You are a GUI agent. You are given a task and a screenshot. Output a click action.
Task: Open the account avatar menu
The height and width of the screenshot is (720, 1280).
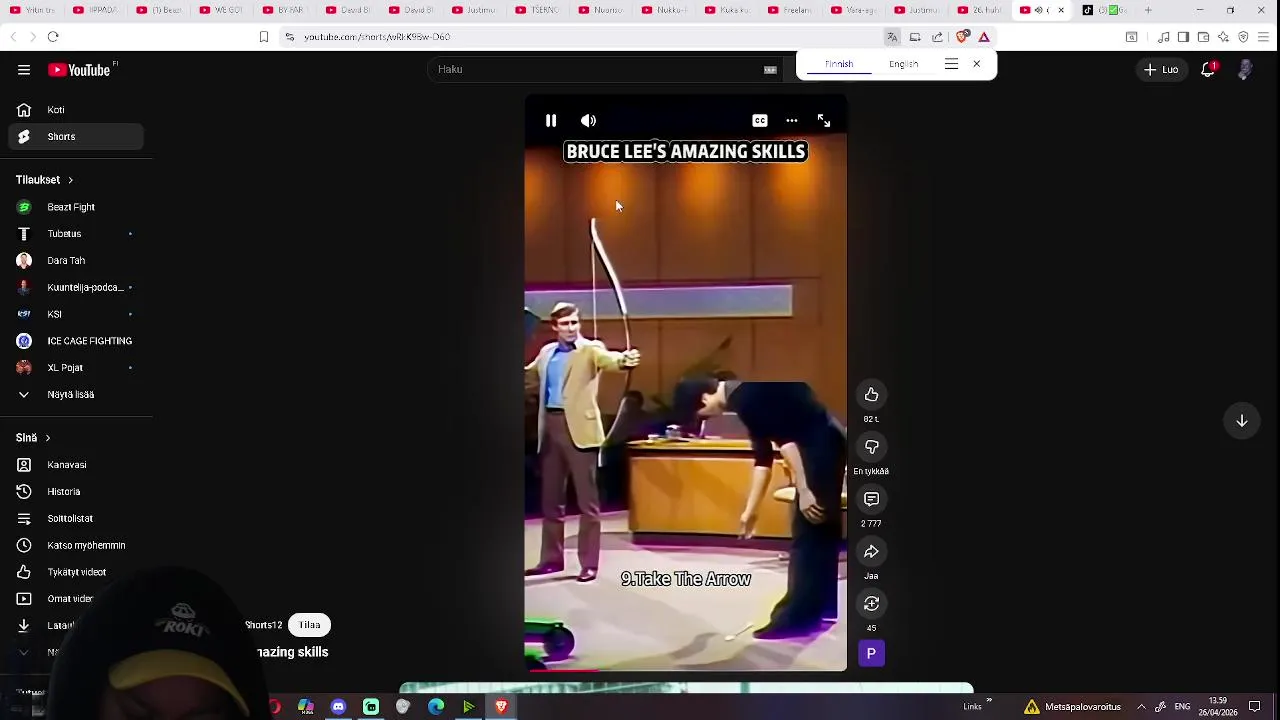tap(1245, 70)
